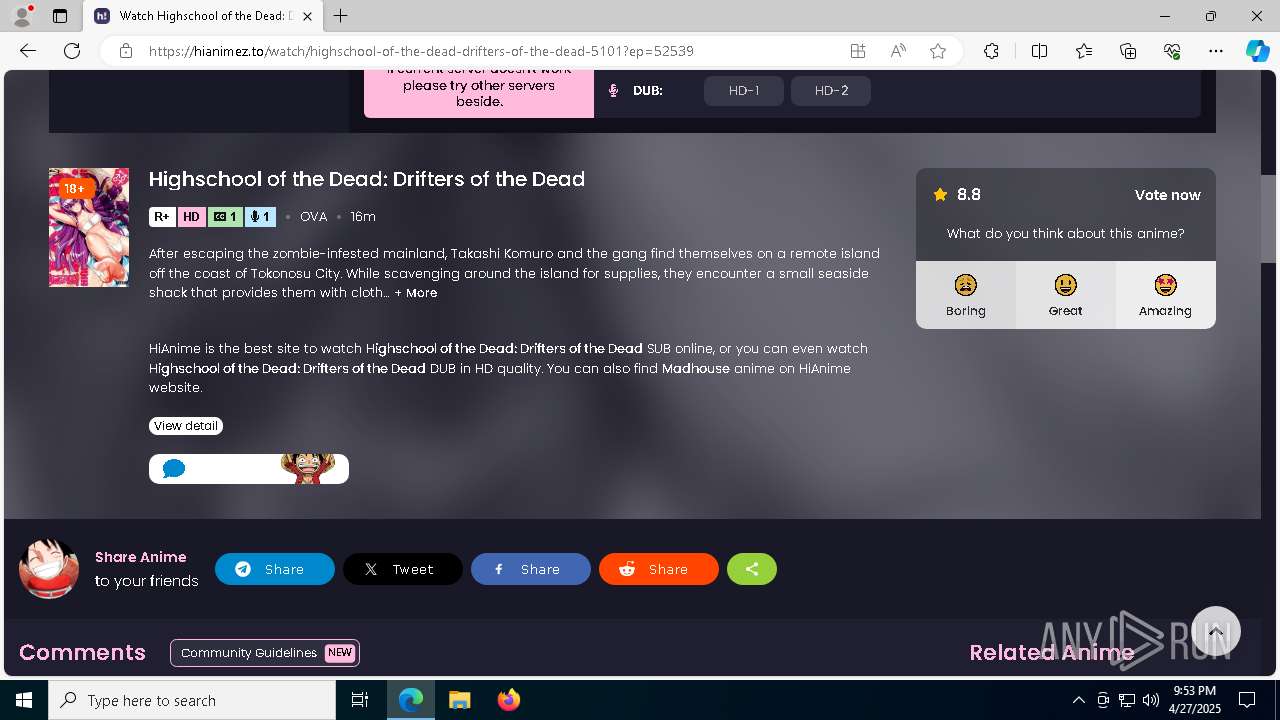The image size is (1280, 720).
Task: Click the scroll-to-top arrow button
Action: tap(1216, 631)
